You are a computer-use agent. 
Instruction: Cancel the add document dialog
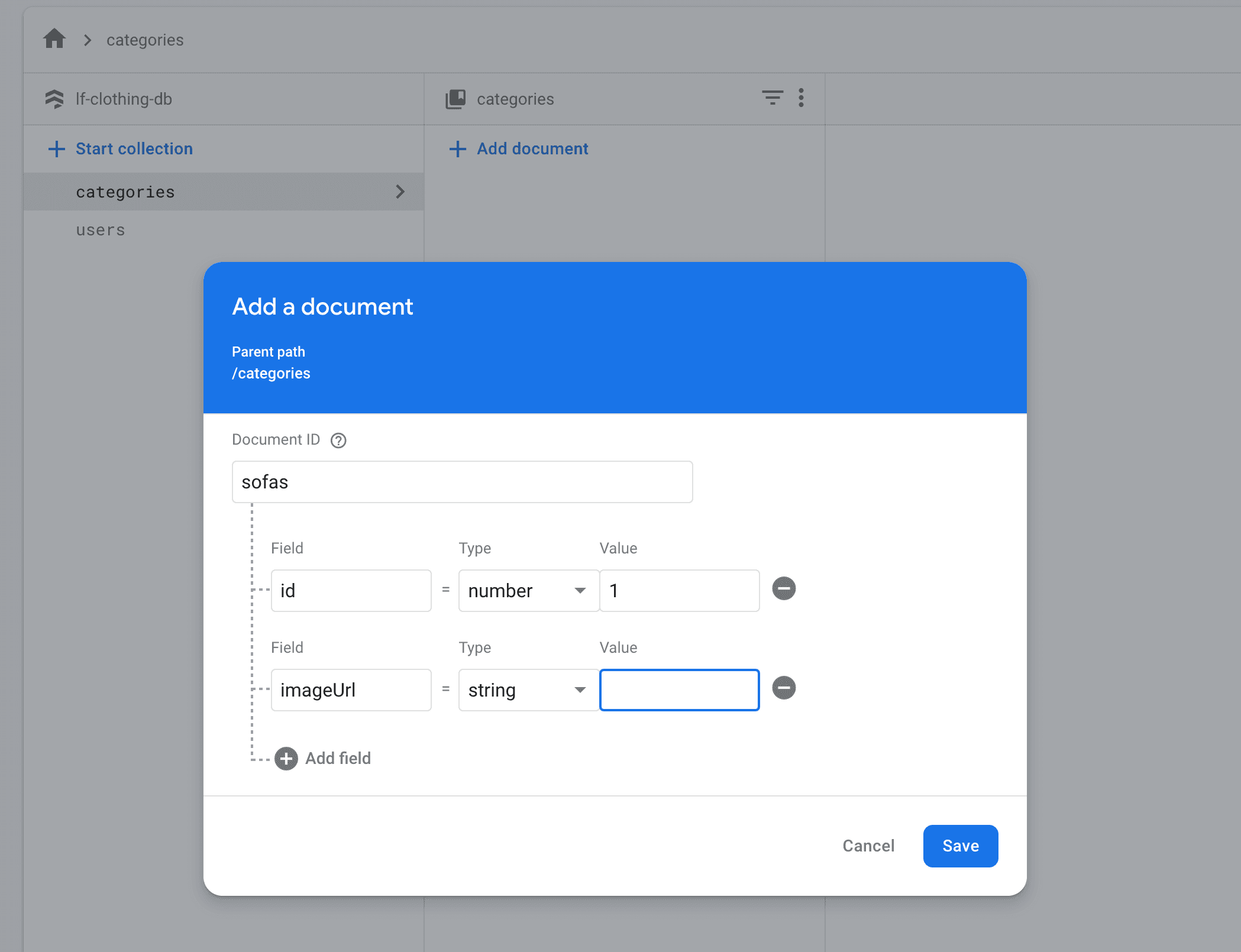coord(868,846)
